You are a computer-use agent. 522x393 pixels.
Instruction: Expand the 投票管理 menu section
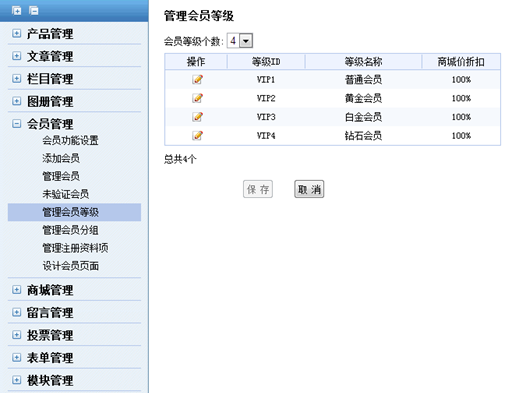tap(16, 335)
